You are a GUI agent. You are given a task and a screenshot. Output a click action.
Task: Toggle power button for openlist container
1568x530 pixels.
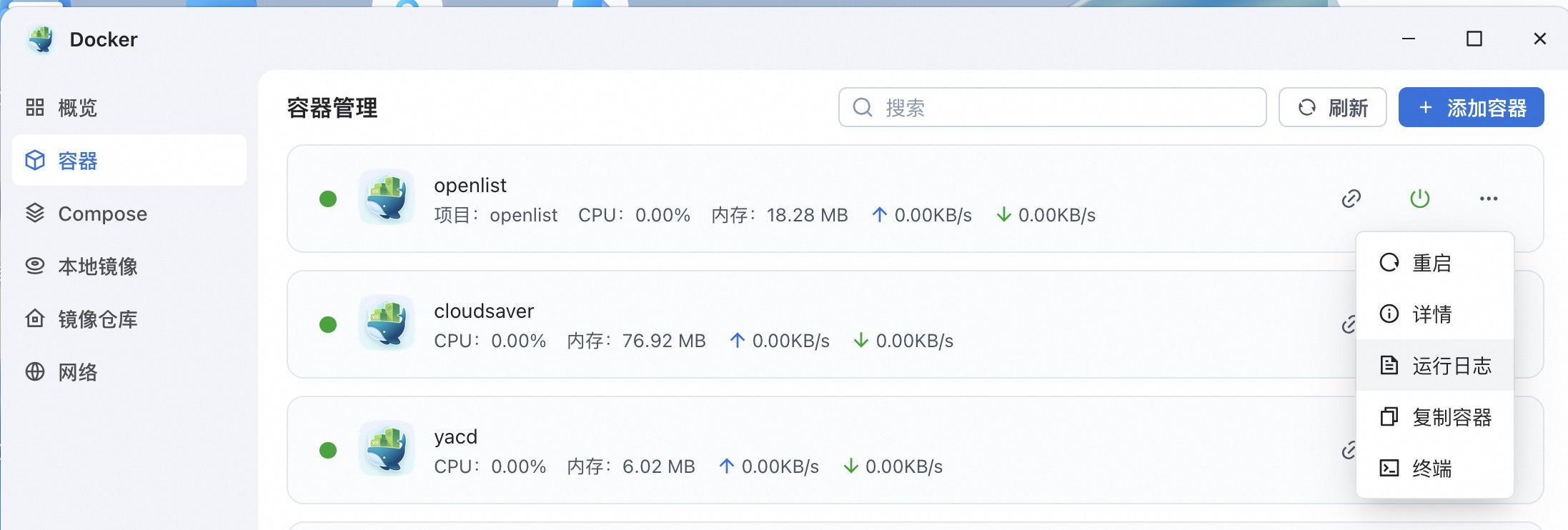(1419, 199)
